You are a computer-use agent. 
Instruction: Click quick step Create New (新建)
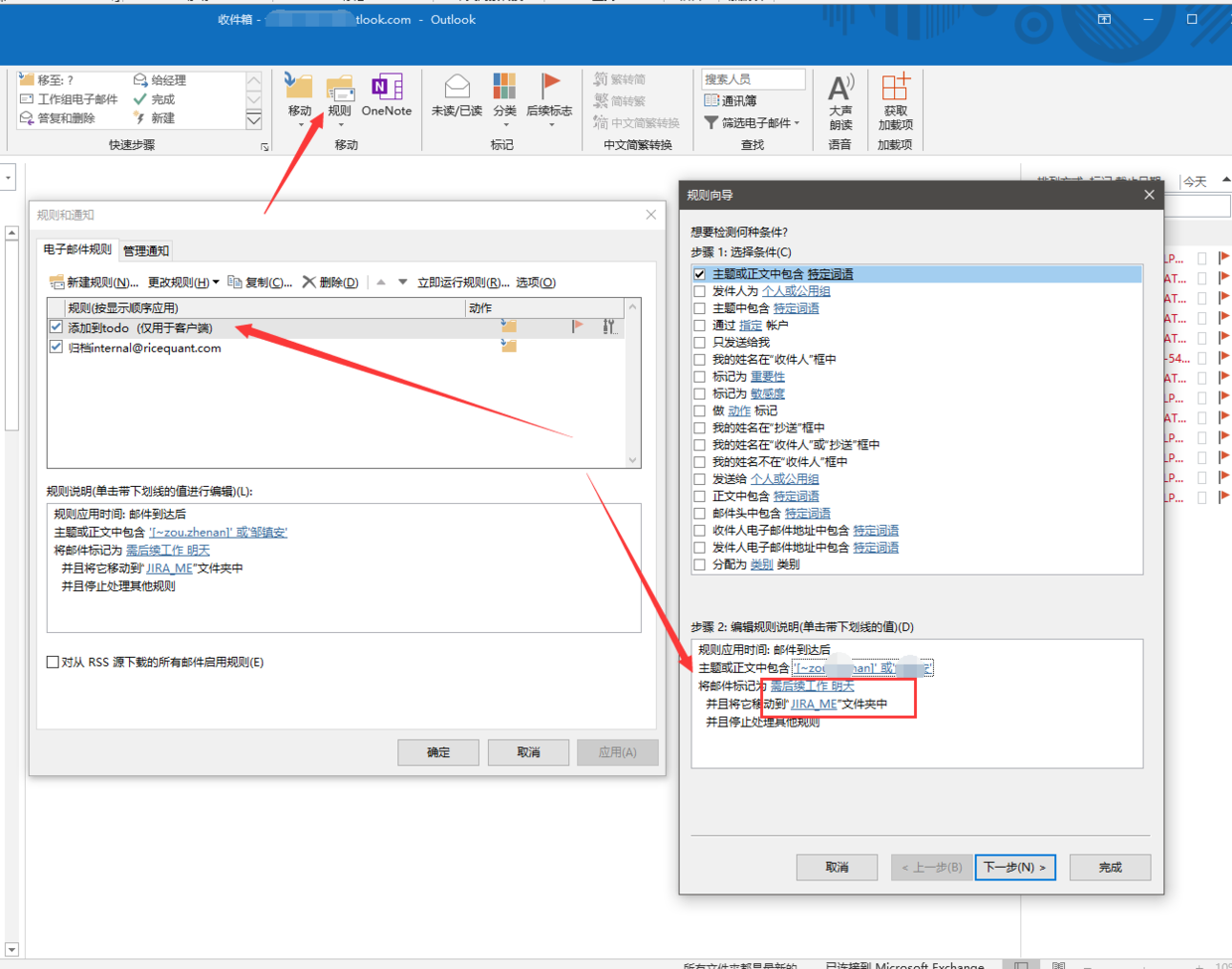click(154, 117)
